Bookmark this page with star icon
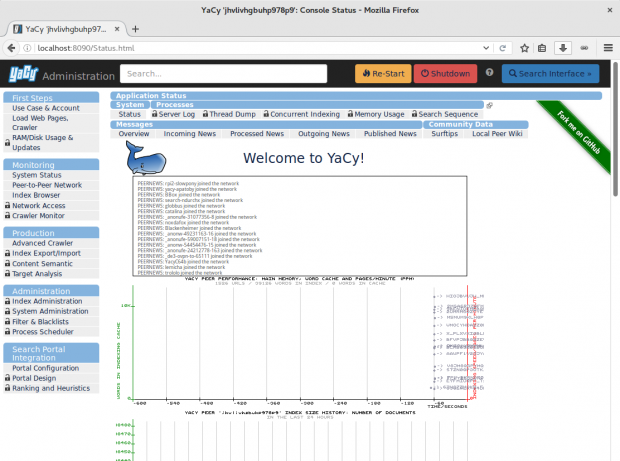 (524, 48)
